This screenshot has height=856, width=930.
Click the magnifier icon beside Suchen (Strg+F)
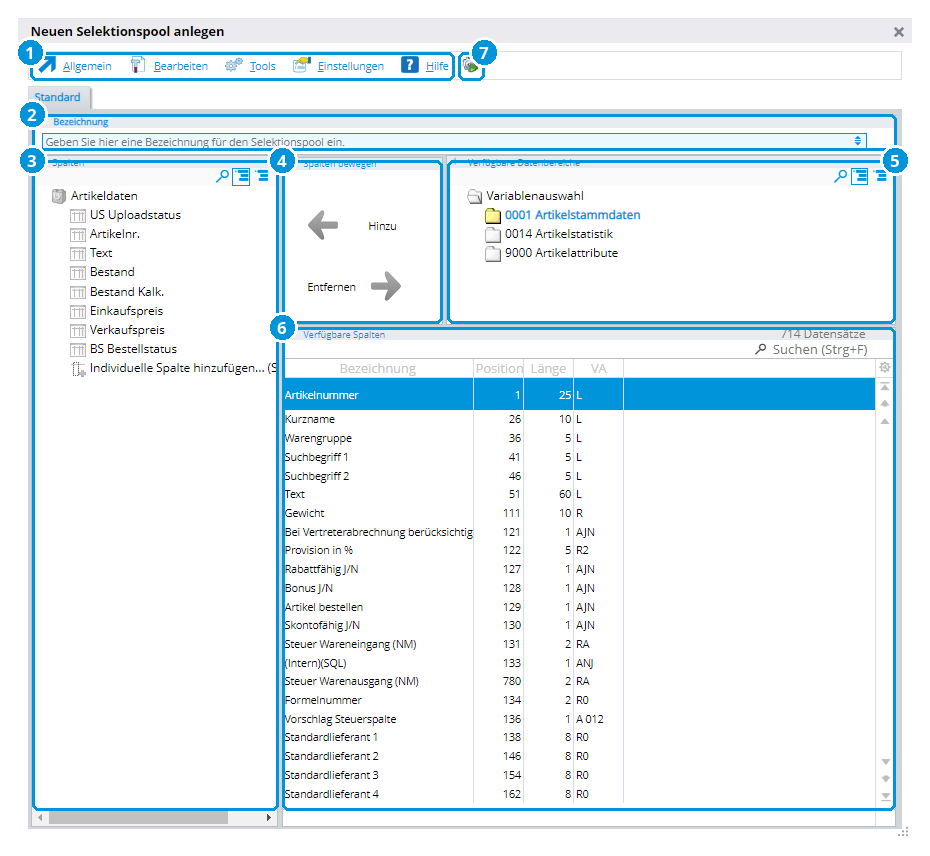[760, 349]
